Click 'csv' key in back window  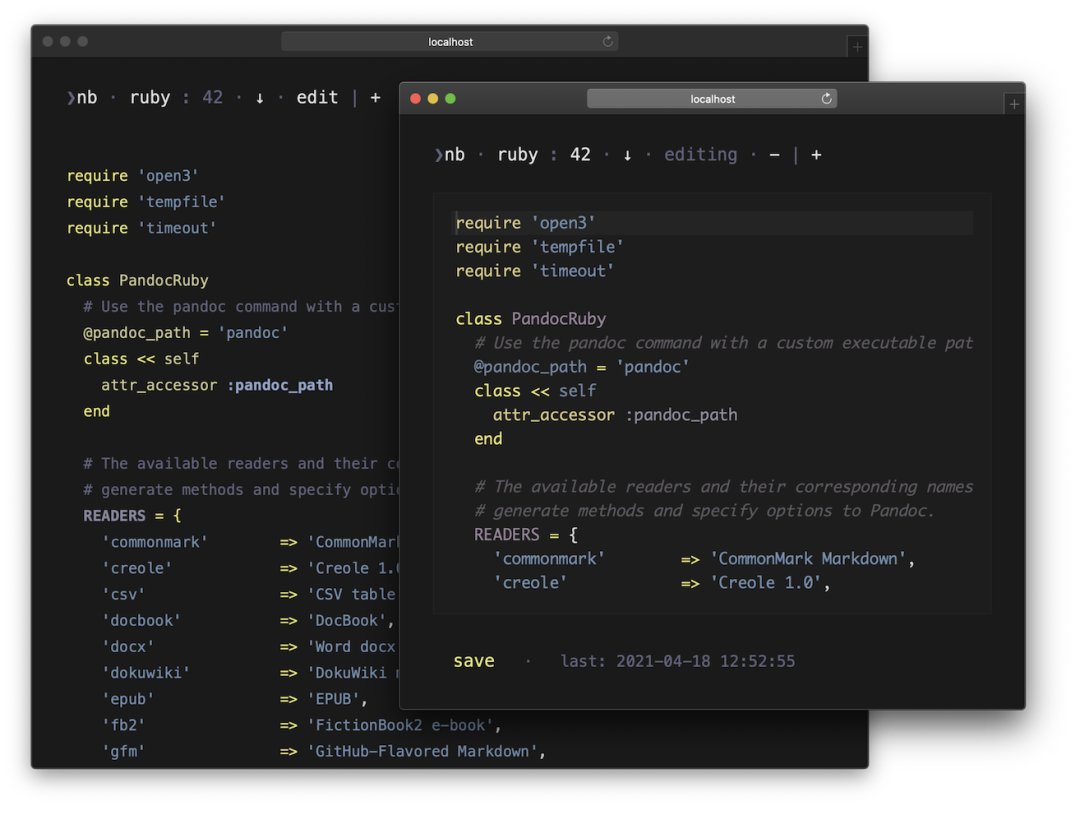[x=123, y=595]
